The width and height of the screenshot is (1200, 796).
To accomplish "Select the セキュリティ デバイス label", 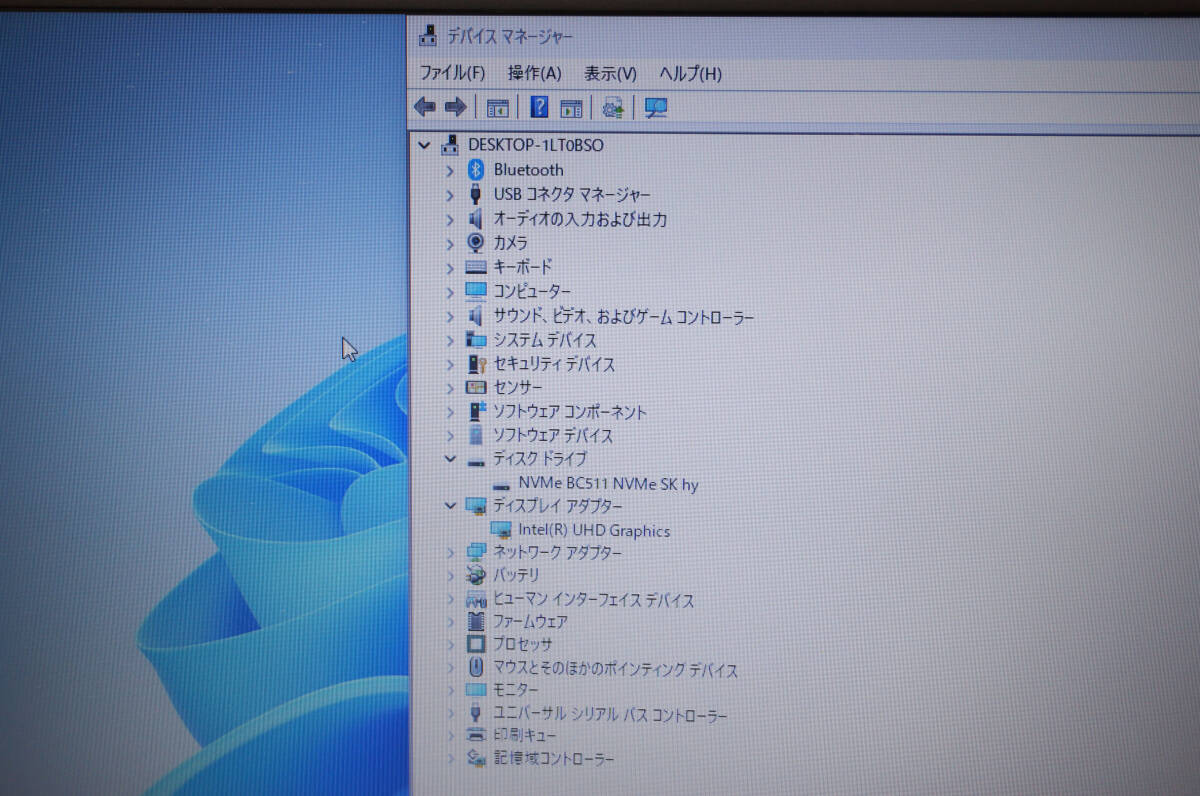I will (554, 364).
